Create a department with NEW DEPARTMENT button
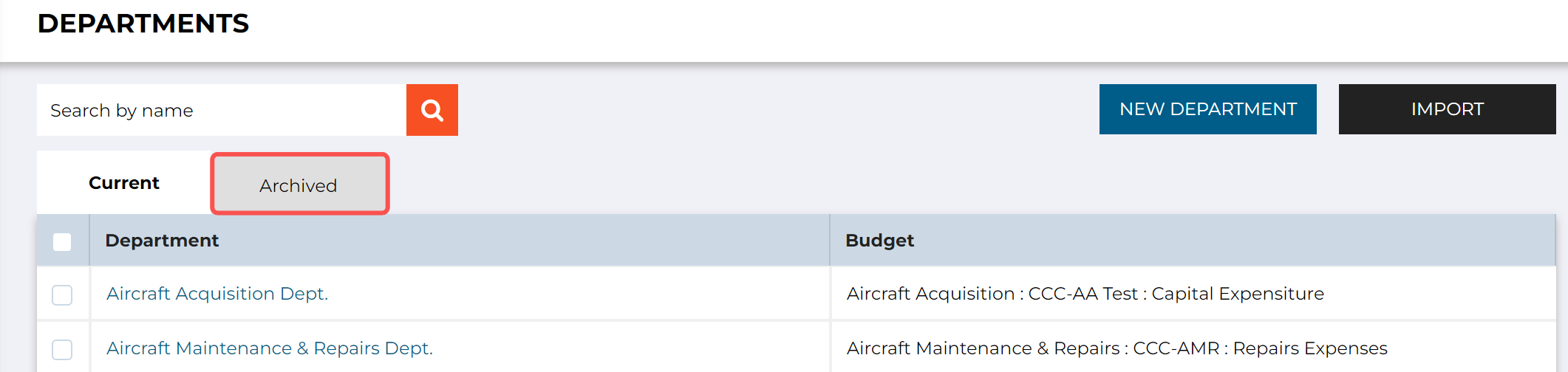1568x372 pixels. [1207, 109]
